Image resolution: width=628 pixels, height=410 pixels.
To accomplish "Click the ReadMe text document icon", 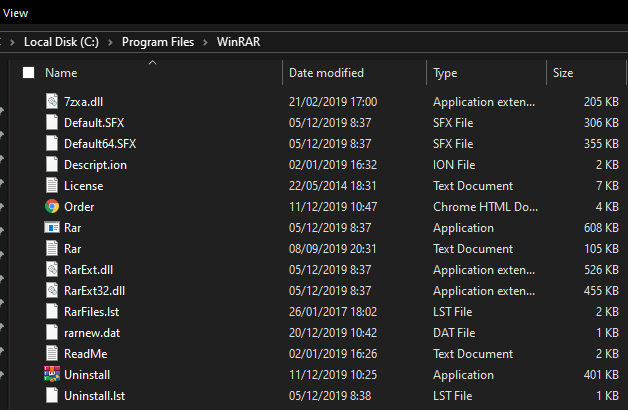I will tap(53, 353).
